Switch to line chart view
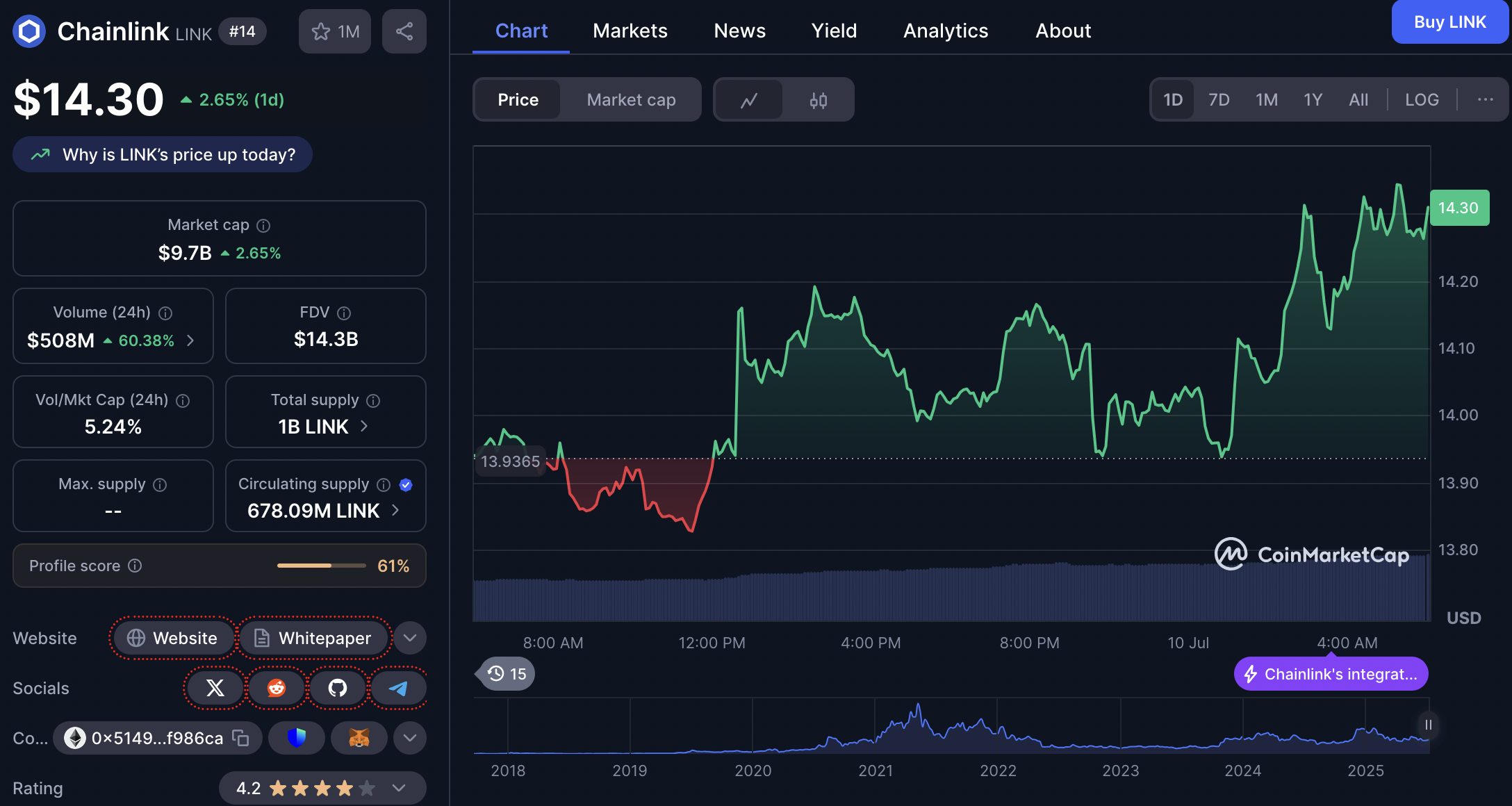 749,100
